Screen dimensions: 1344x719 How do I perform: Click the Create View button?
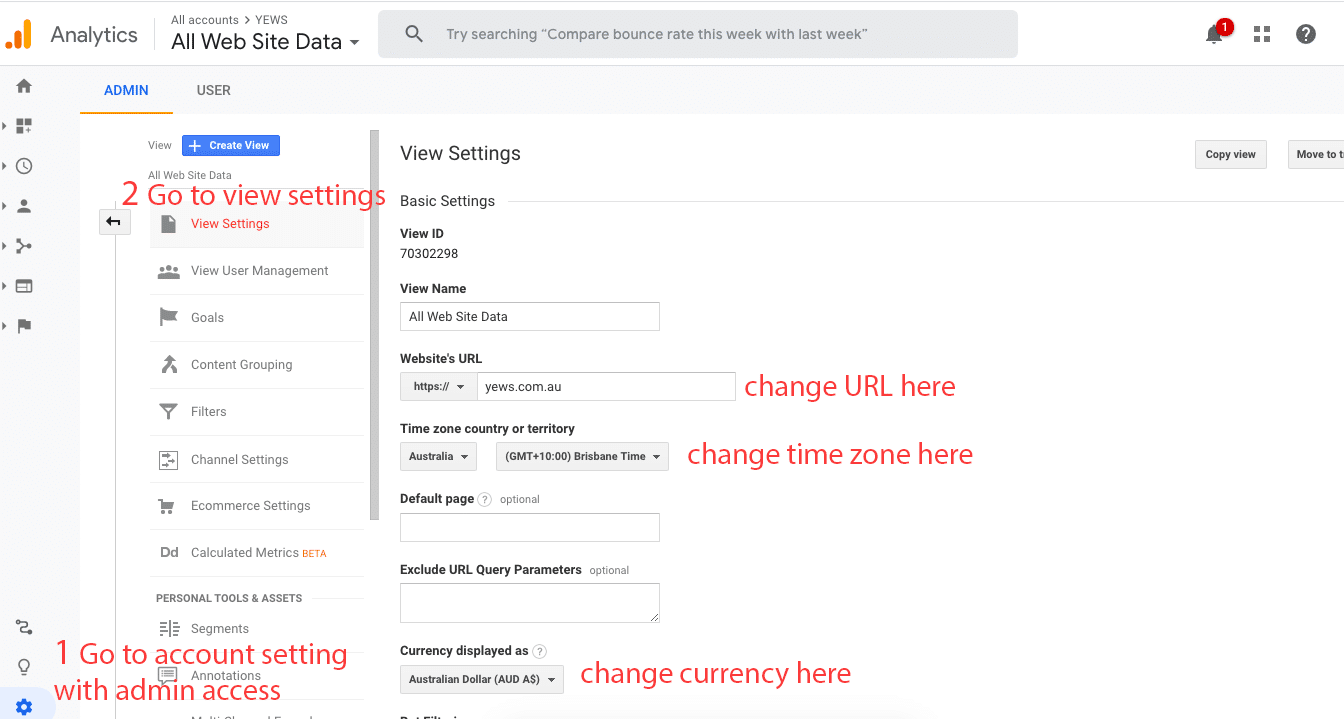pos(231,145)
